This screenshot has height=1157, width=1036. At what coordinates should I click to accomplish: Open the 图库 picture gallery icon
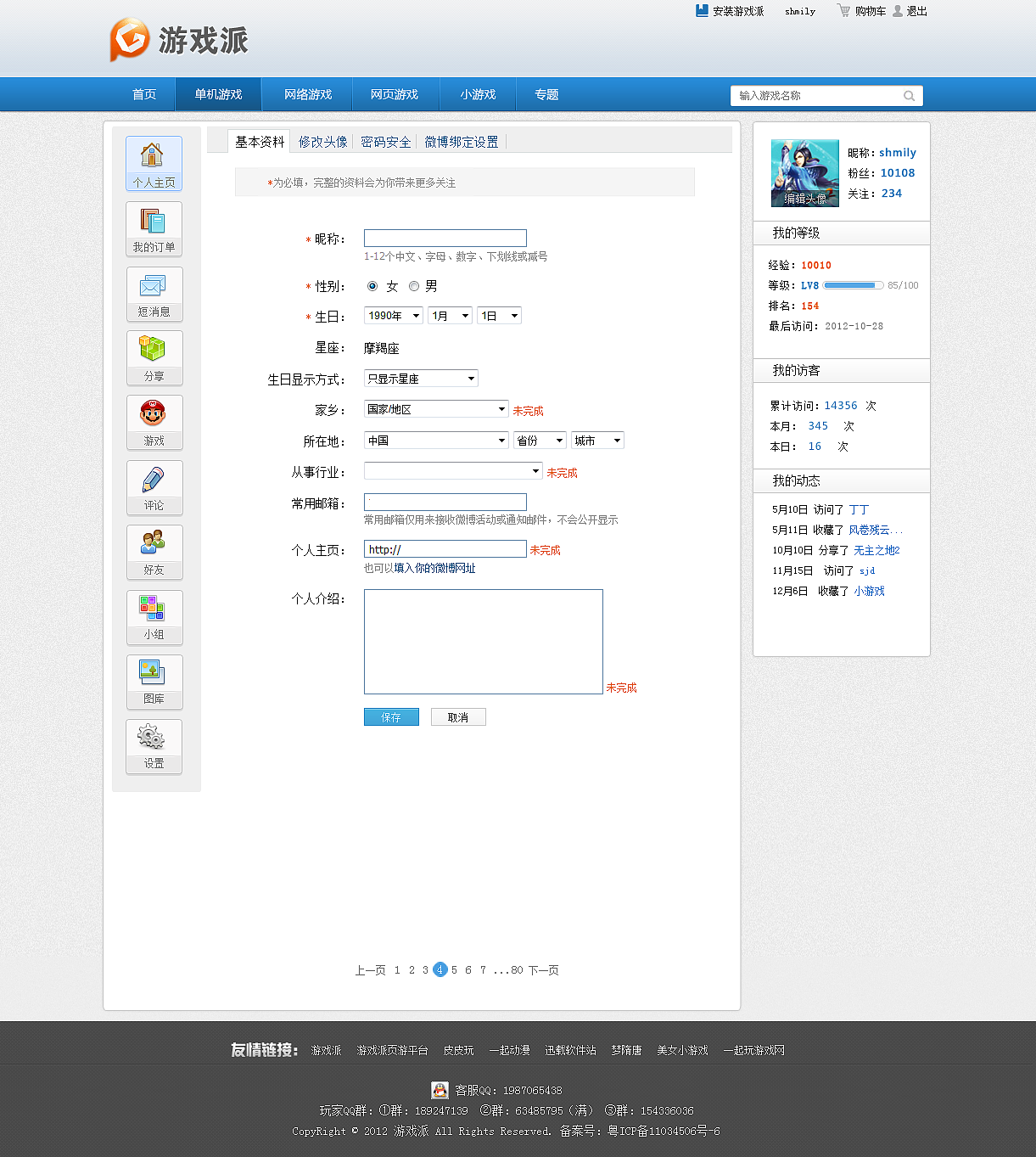coord(154,682)
